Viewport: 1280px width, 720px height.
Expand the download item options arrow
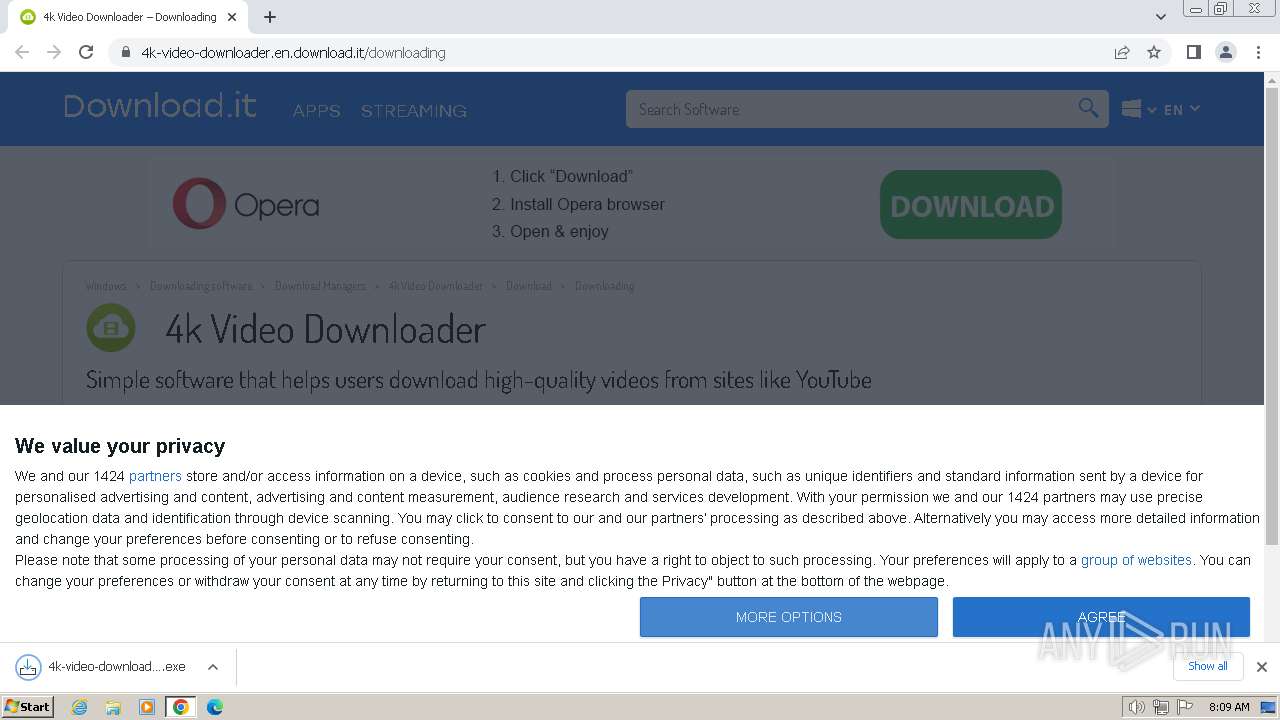212,667
